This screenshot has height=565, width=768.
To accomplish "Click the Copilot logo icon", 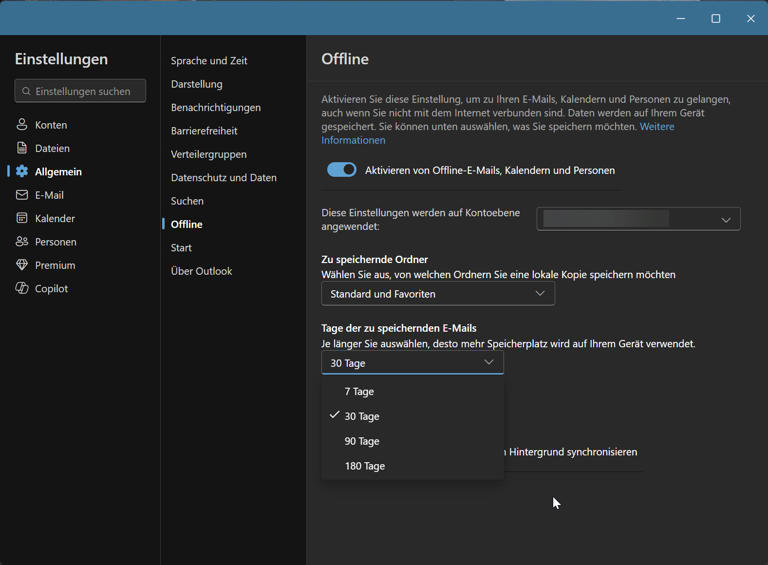I will coord(22,288).
